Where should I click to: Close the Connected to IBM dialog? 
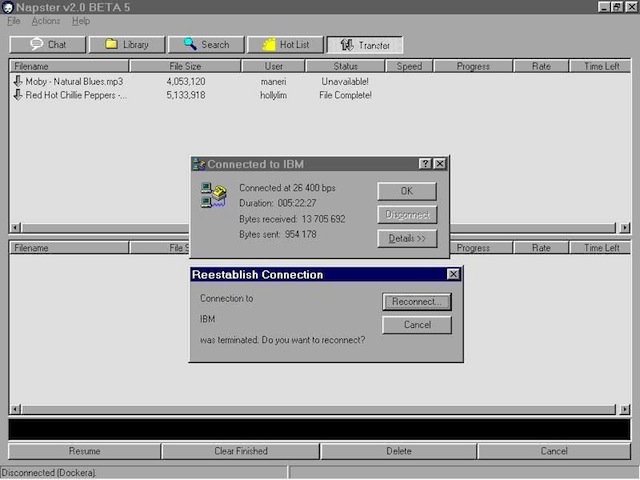tap(440, 163)
